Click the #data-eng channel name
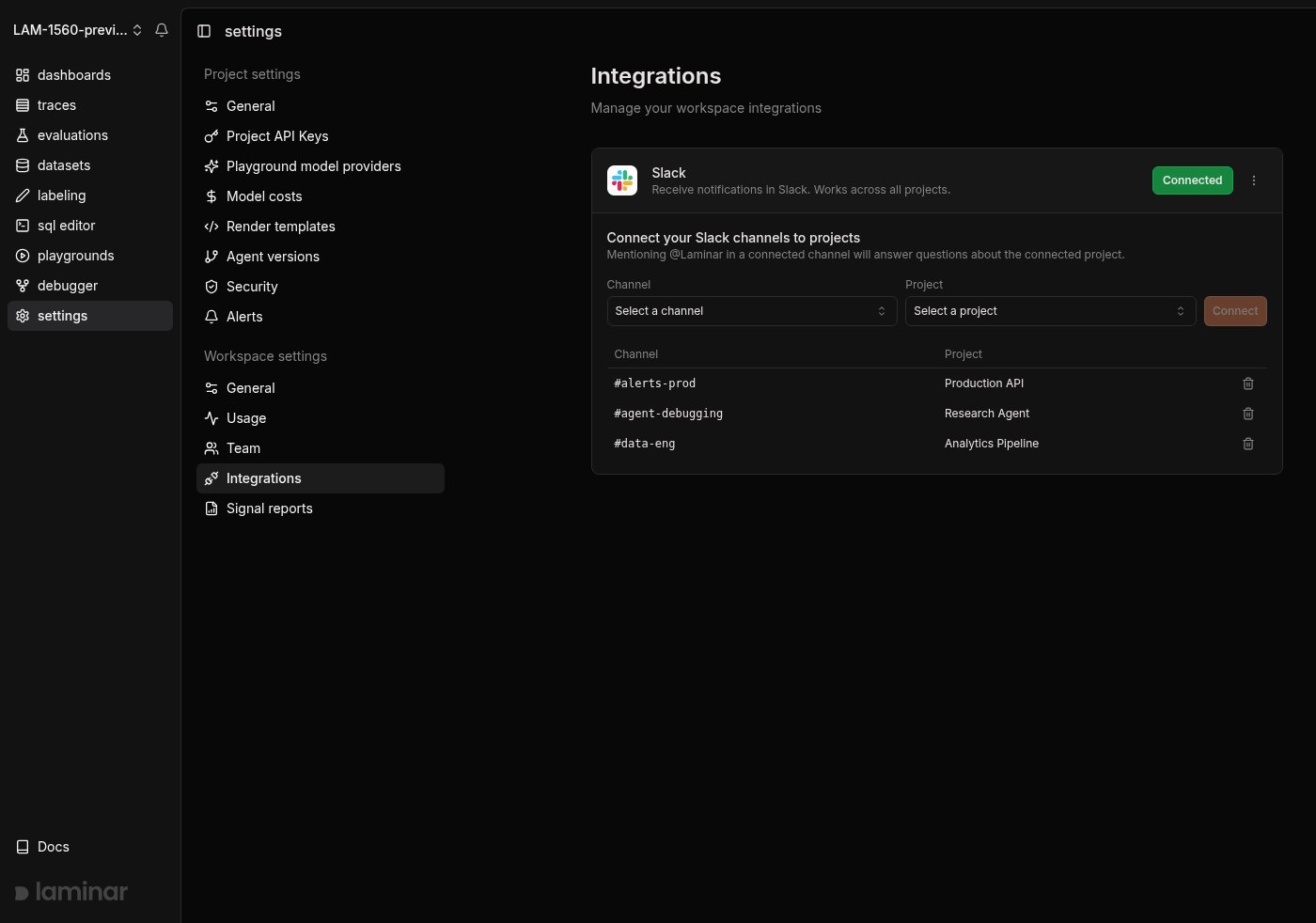 [645, 444]
